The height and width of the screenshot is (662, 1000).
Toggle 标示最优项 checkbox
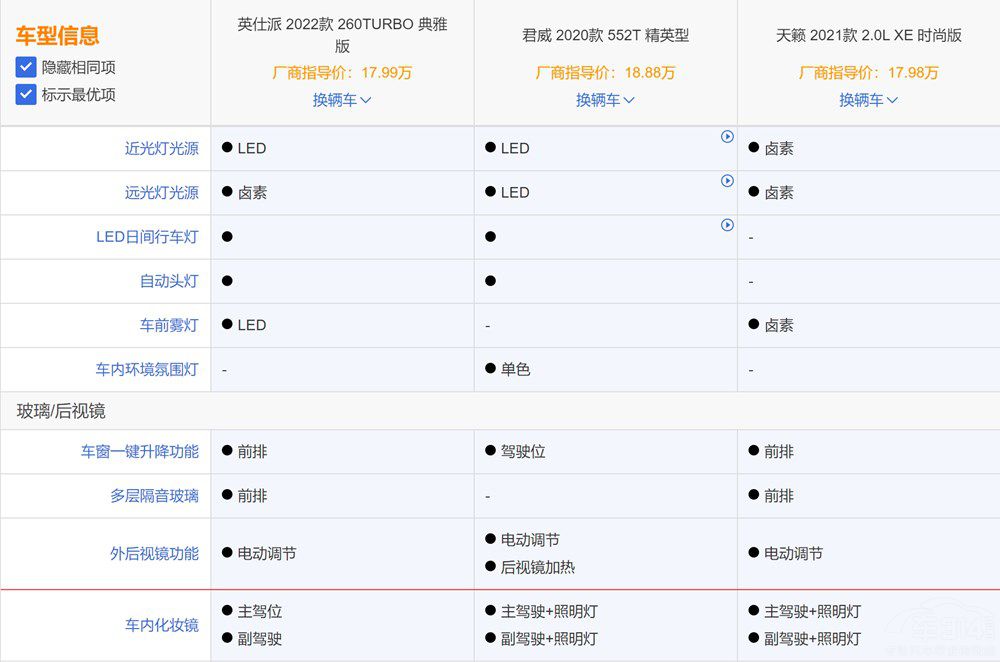(26, 94)
